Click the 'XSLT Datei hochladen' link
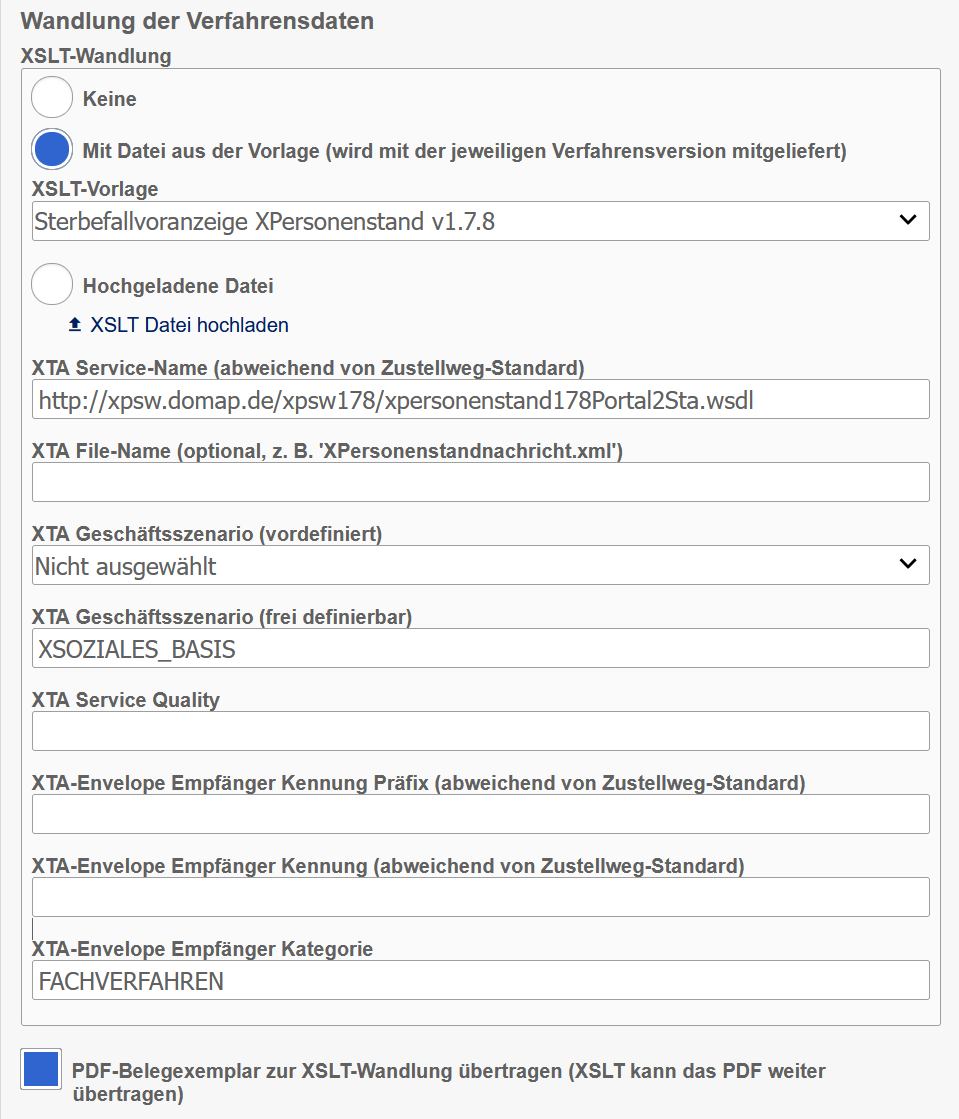The image size is (959, 1119). pos(189,325)
